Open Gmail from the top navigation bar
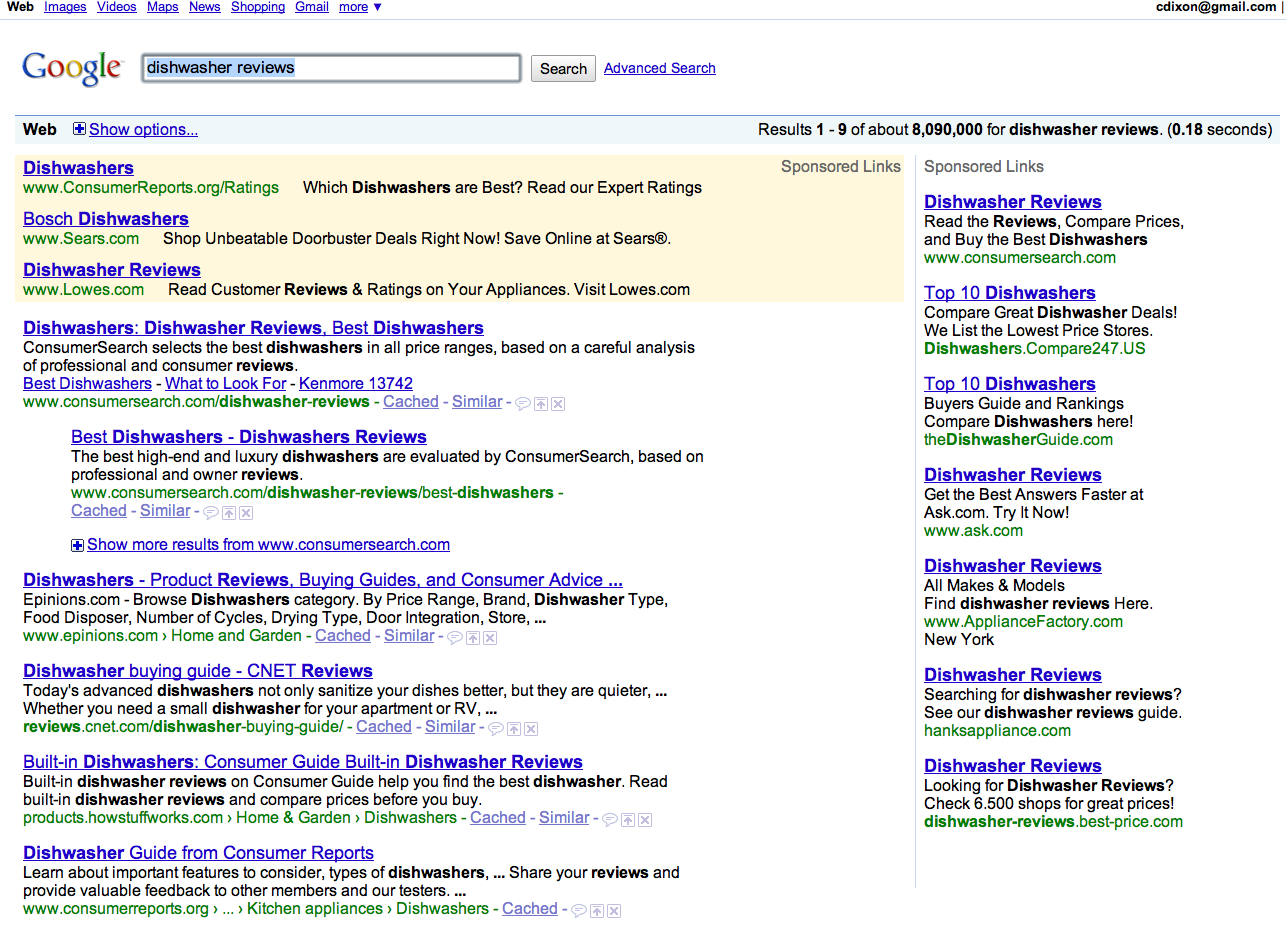Screen dimensions: 1286x929 (311, 7)
